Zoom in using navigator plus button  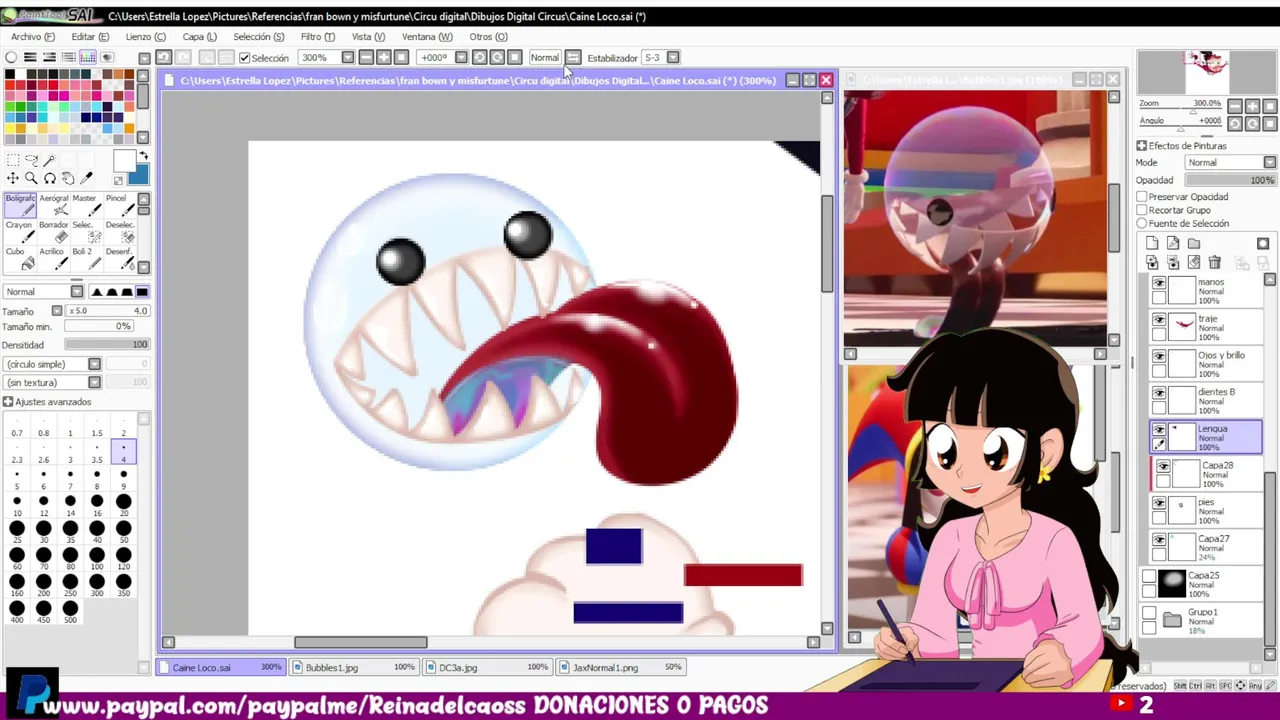coord(1253,106)
